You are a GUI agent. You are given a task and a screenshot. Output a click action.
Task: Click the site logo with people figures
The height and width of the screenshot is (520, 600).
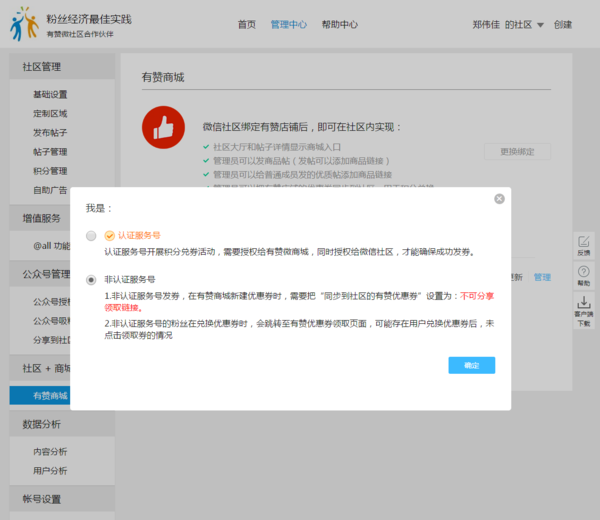tap(24, 24)
